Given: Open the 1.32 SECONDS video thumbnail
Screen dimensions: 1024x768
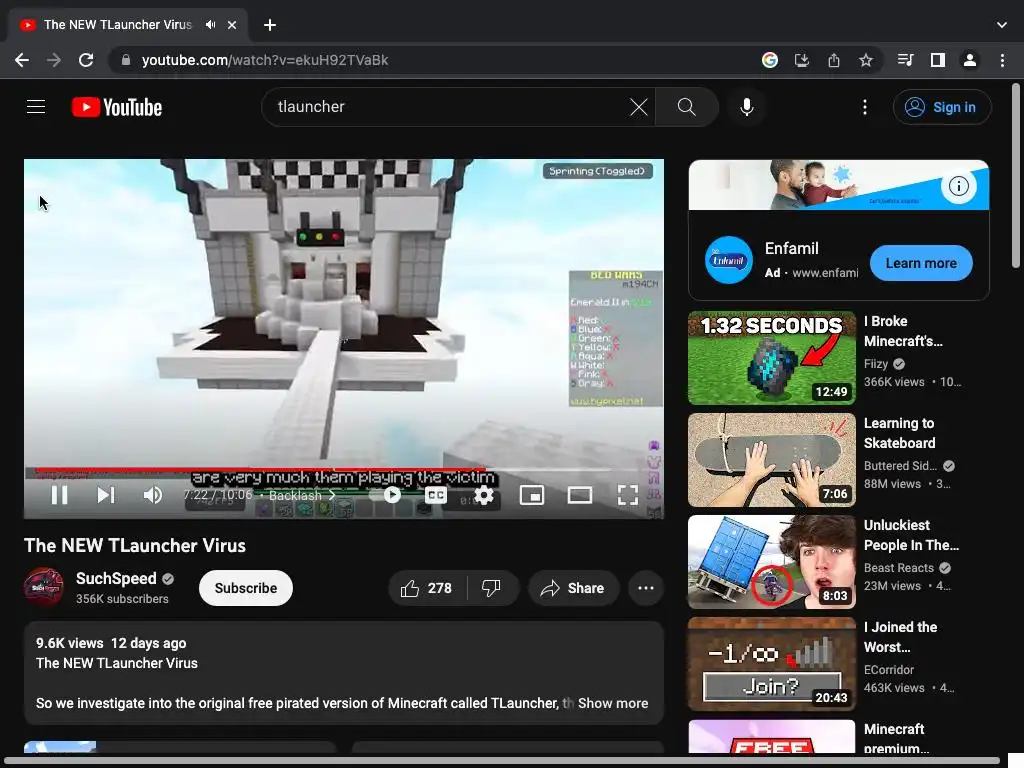Looking at the screenshot, I should click(771, 358).
